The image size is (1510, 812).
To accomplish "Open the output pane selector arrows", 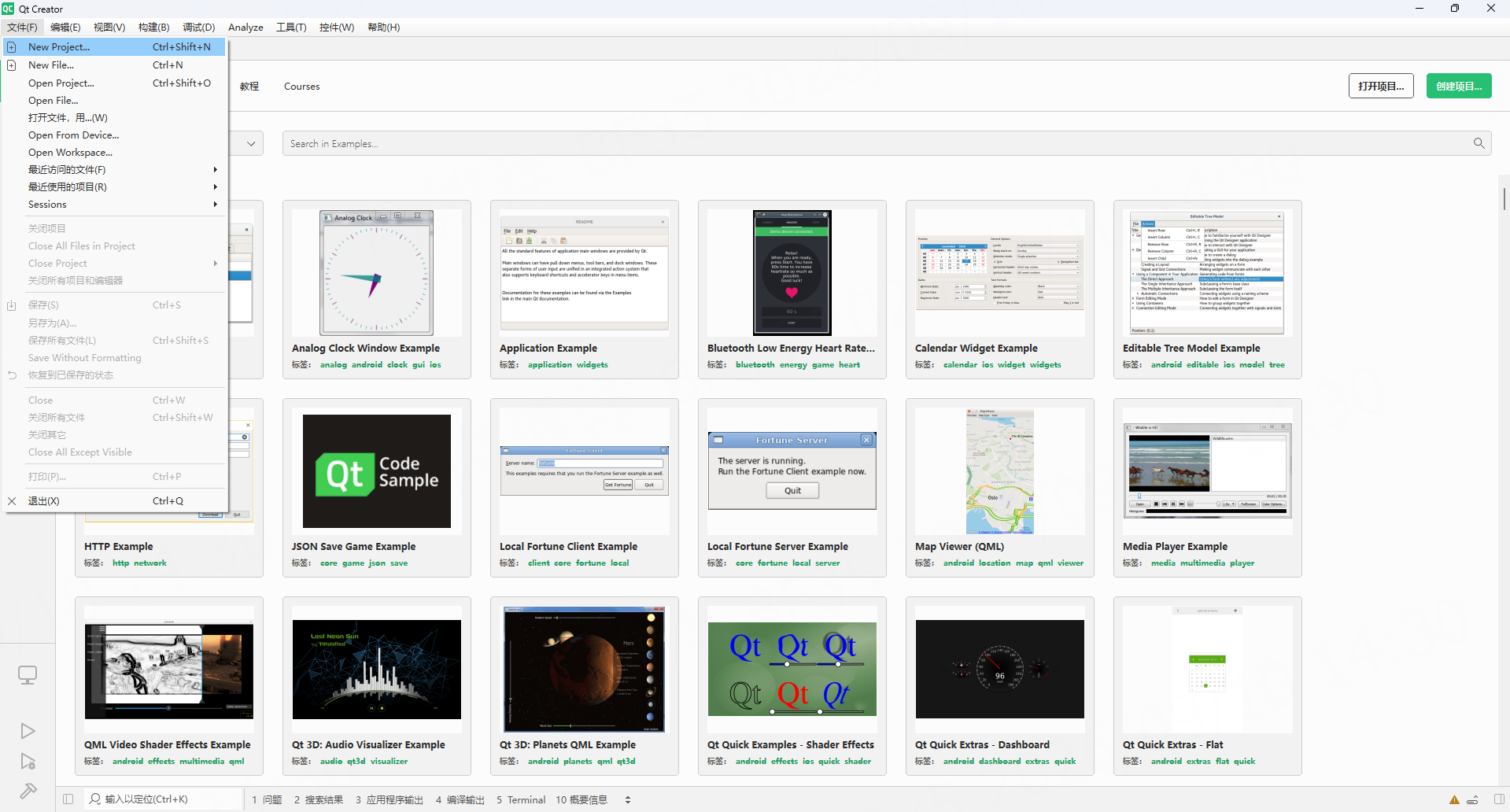I will (x=628, y=799).
